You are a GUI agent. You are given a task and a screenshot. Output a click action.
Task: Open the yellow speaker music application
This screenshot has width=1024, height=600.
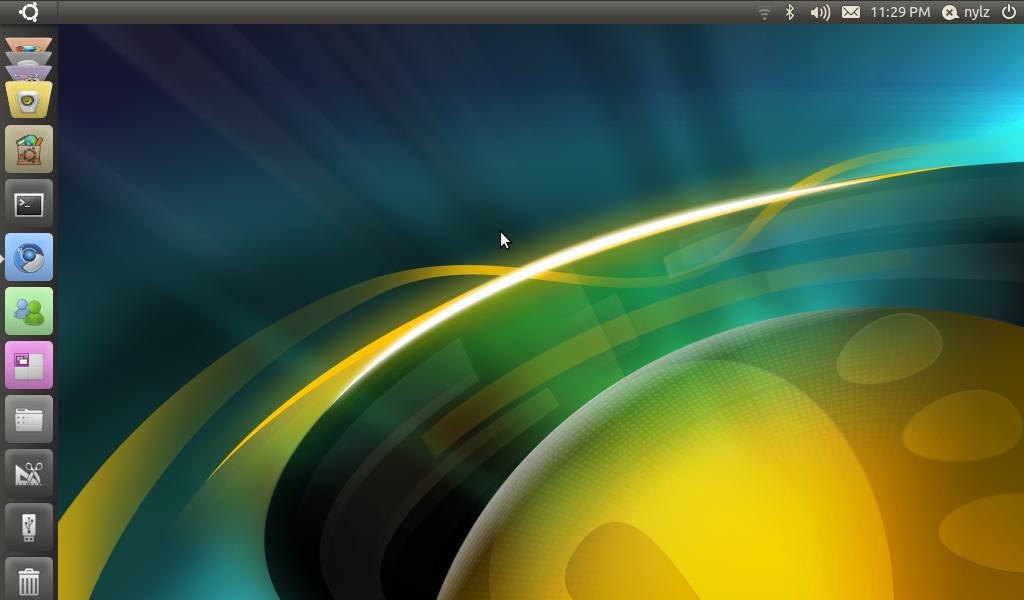coord(29,99)
